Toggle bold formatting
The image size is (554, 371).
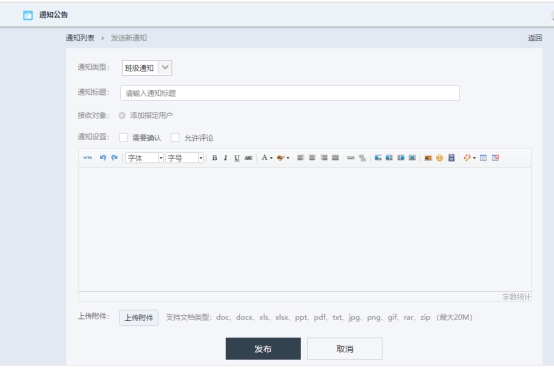coord(214,158)
